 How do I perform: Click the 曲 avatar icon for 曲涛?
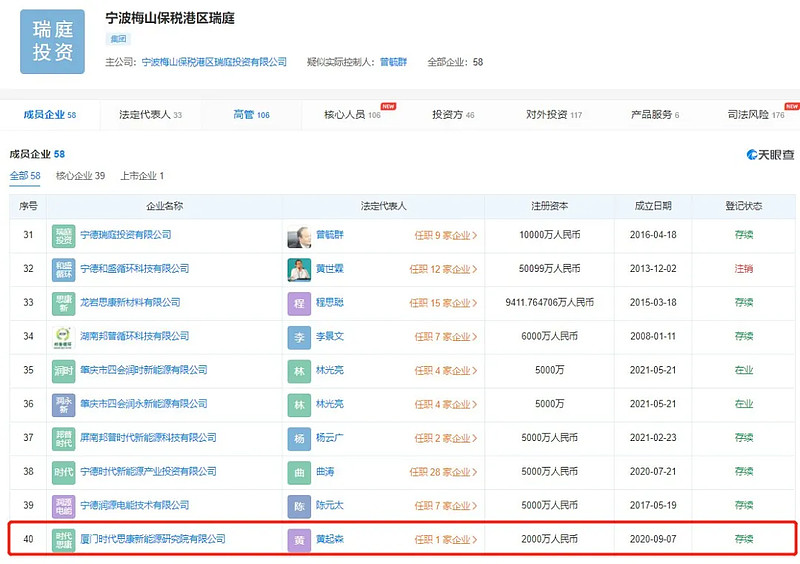[x=299, y=472]
